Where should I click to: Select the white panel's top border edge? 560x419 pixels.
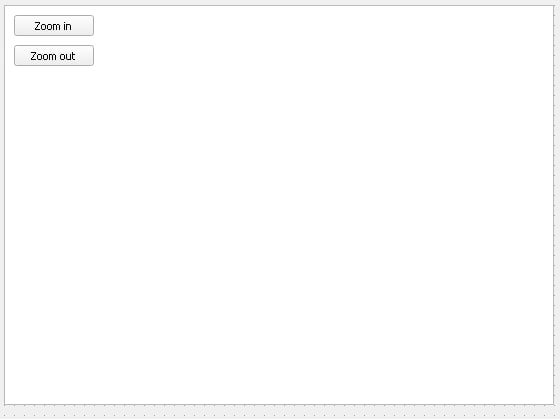pos(279,5)
